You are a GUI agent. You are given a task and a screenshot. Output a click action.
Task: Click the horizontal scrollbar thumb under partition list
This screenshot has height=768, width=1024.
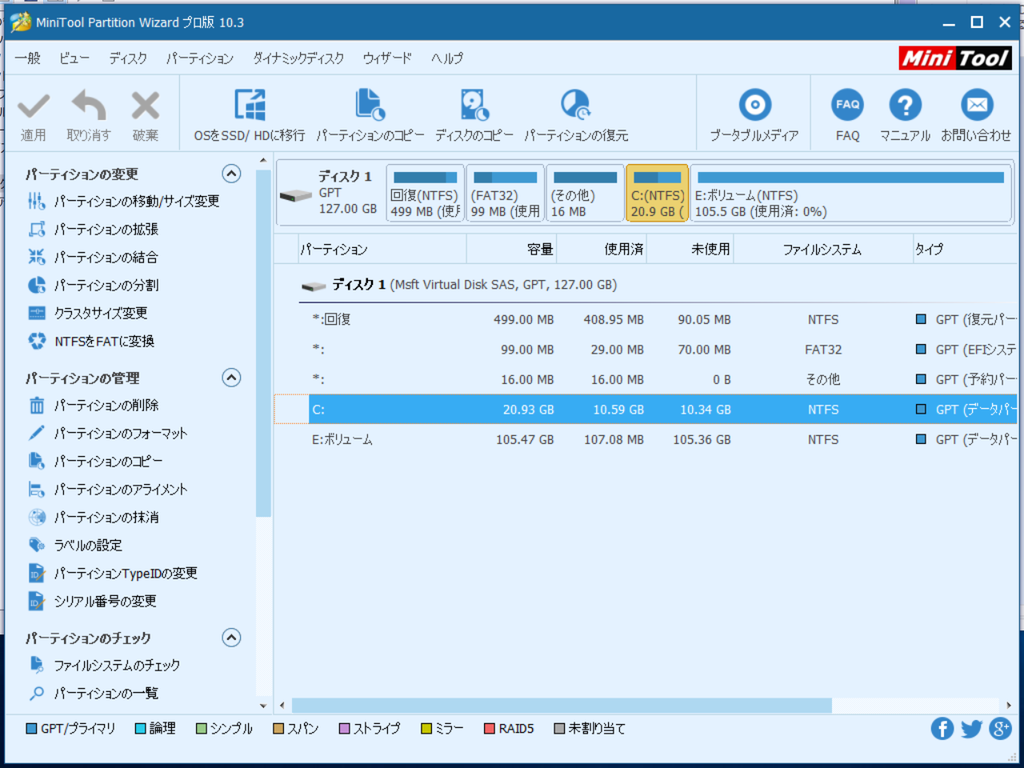562,705
